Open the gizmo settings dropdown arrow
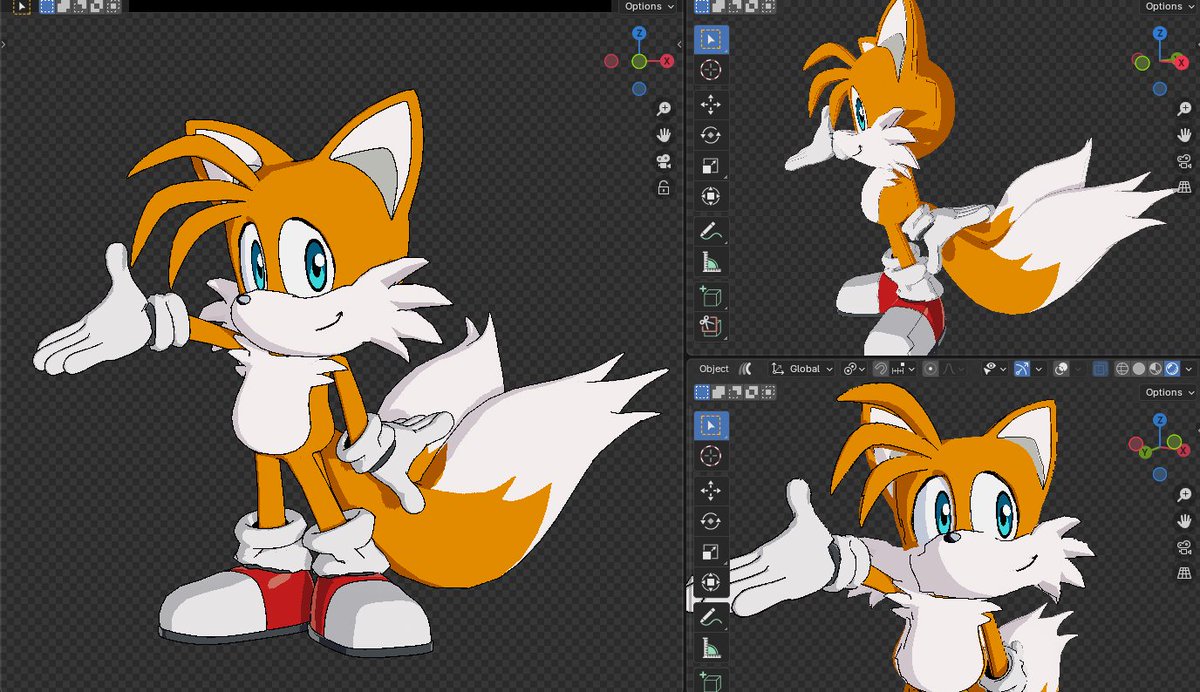 pos(1039,369)
